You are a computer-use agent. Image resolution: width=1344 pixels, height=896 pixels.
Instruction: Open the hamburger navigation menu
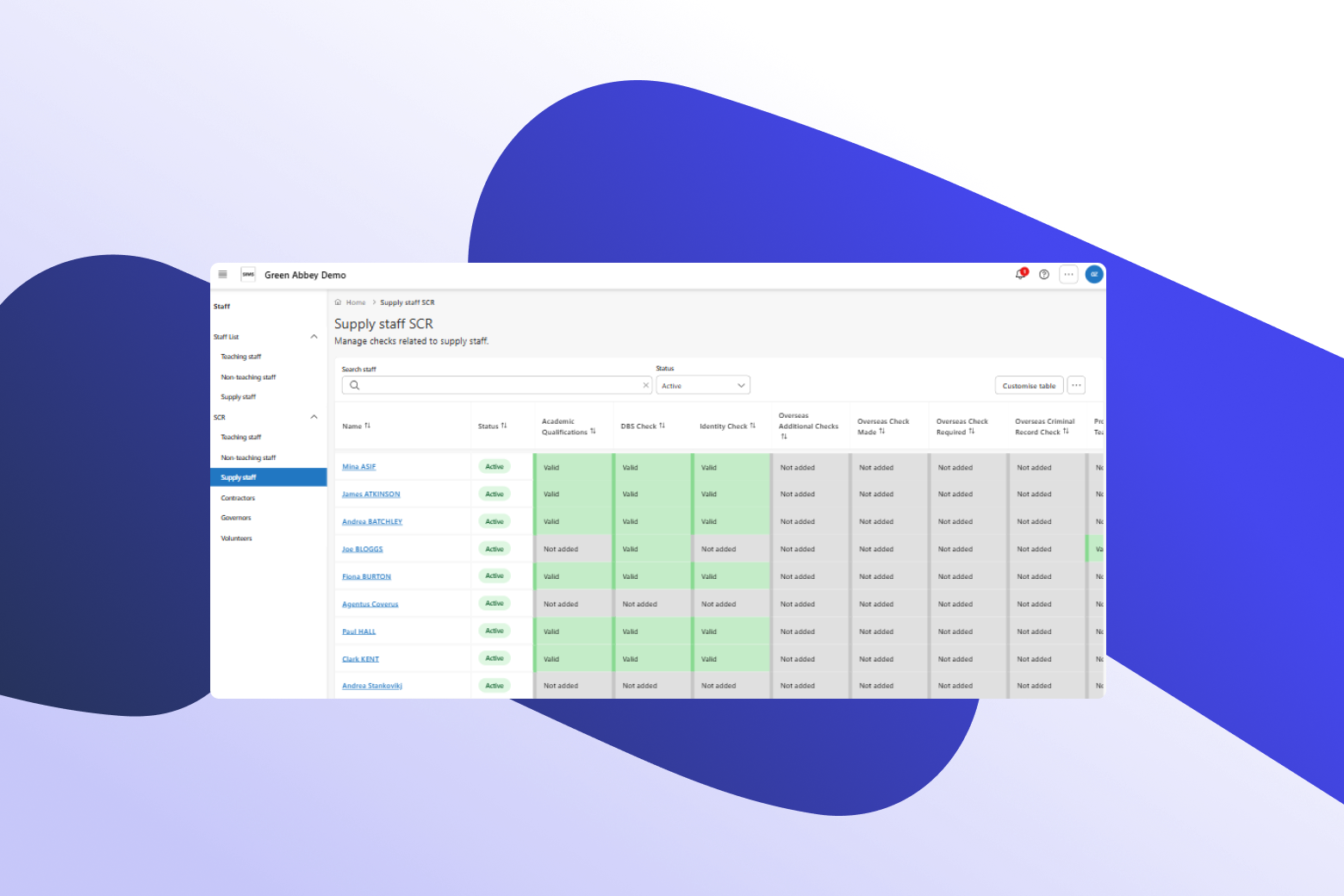coord(222,275)
